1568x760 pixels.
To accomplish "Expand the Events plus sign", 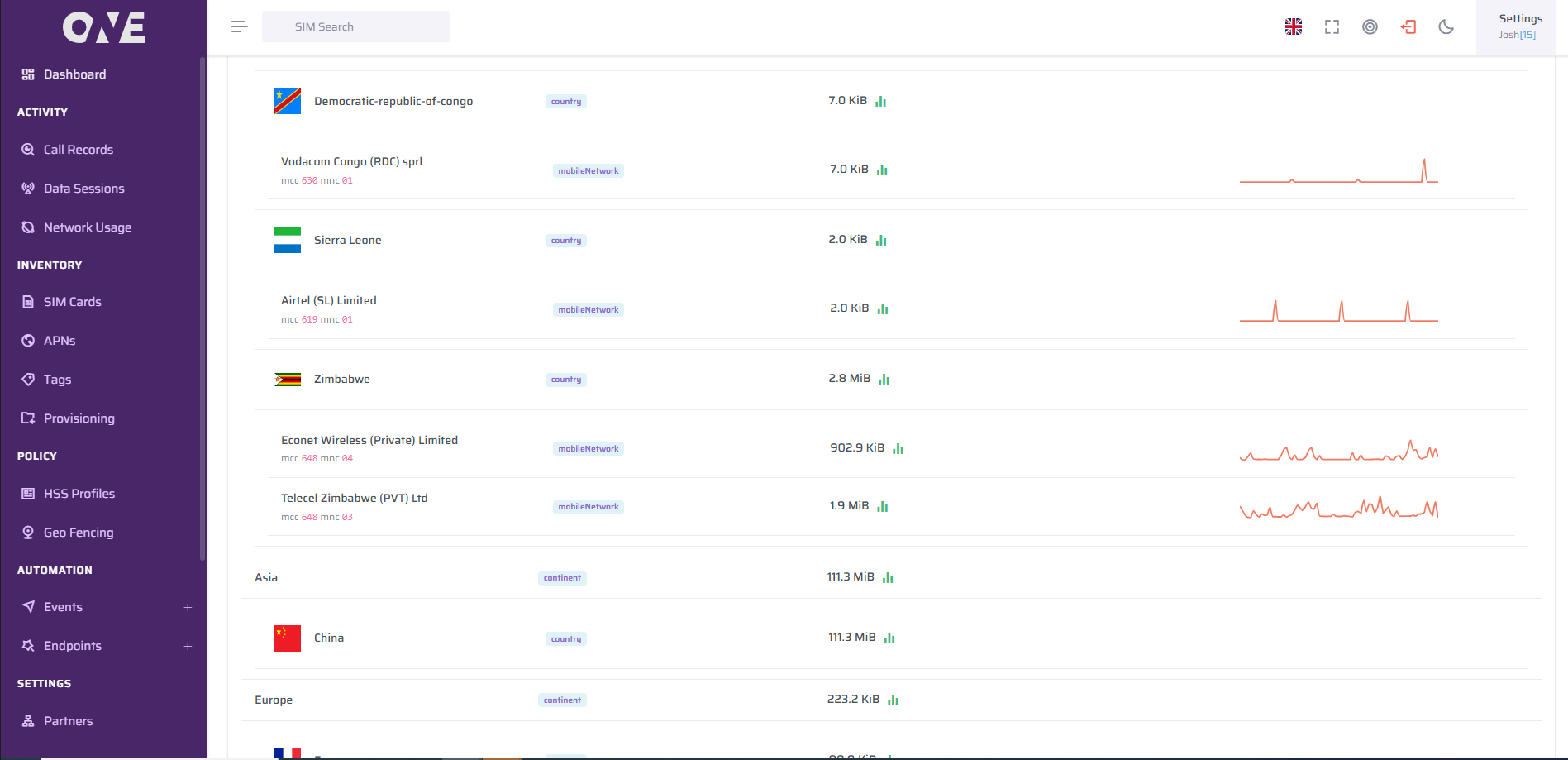I will click(188, 607).
